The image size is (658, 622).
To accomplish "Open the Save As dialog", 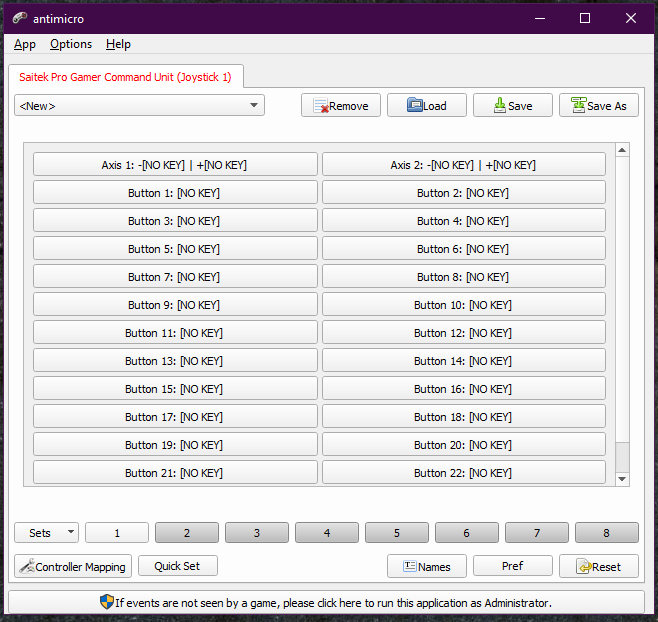I will pyautogui.click(x=599, y=105).
